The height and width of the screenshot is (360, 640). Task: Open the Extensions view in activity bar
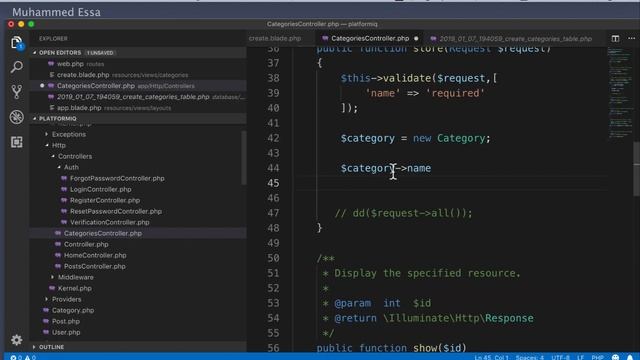point(16,142)
